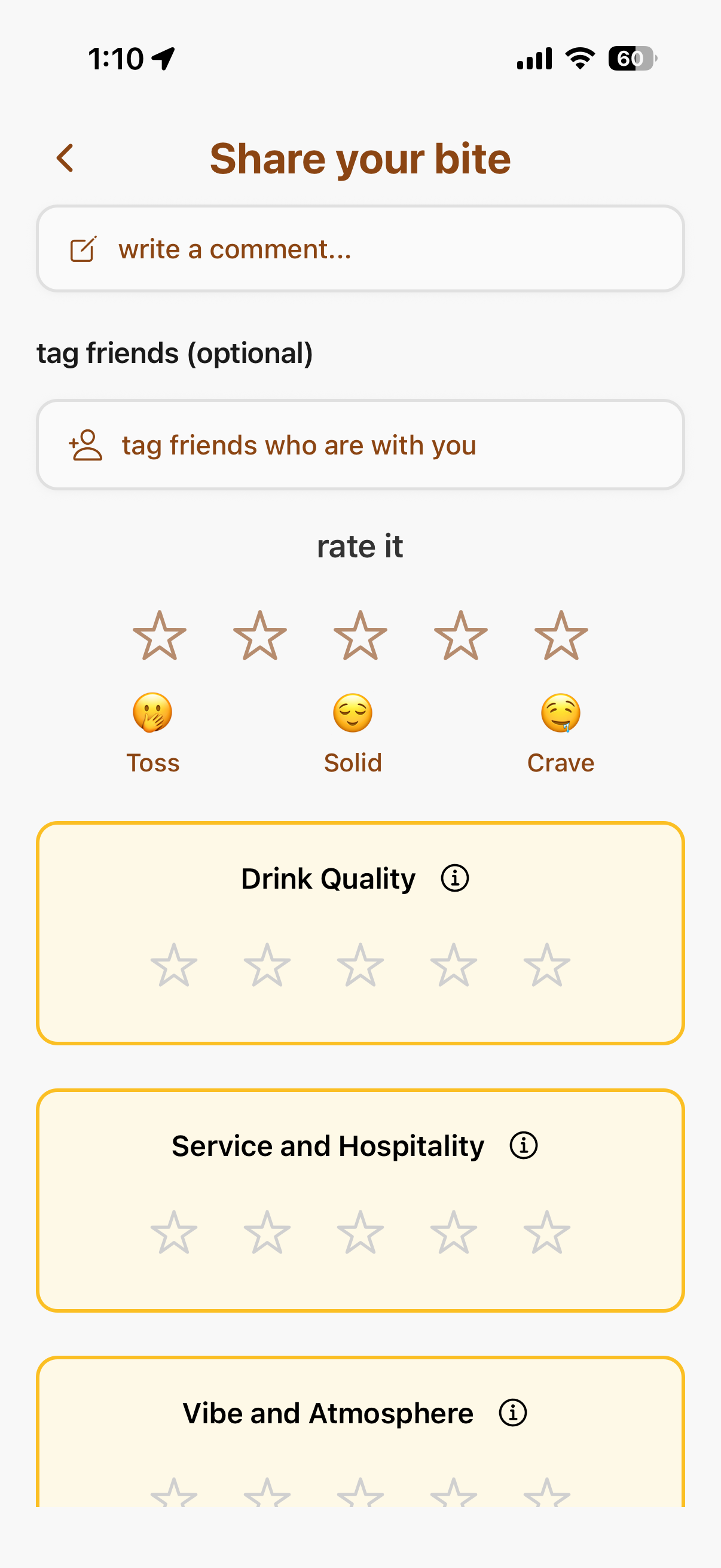
Task: Show Vibe and Atmosphere info icon
Action: pos(512,1413)
